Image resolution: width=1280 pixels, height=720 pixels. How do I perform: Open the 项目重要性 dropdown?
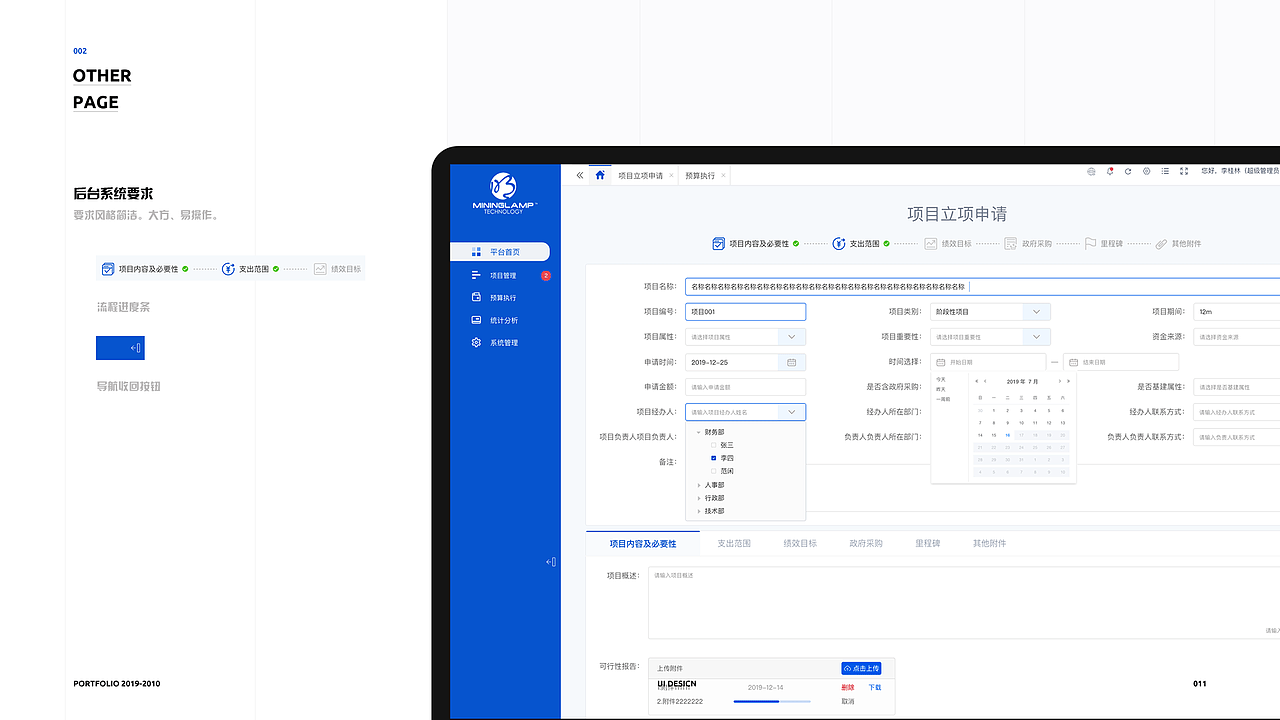pos(990,337)
